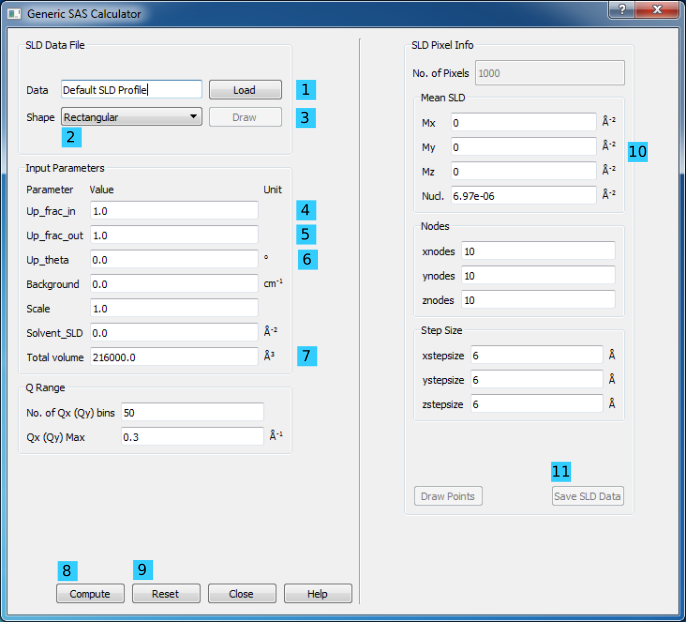
Task: Open the Shape dropdown showing Rectangular
Action: click(132, 117)
